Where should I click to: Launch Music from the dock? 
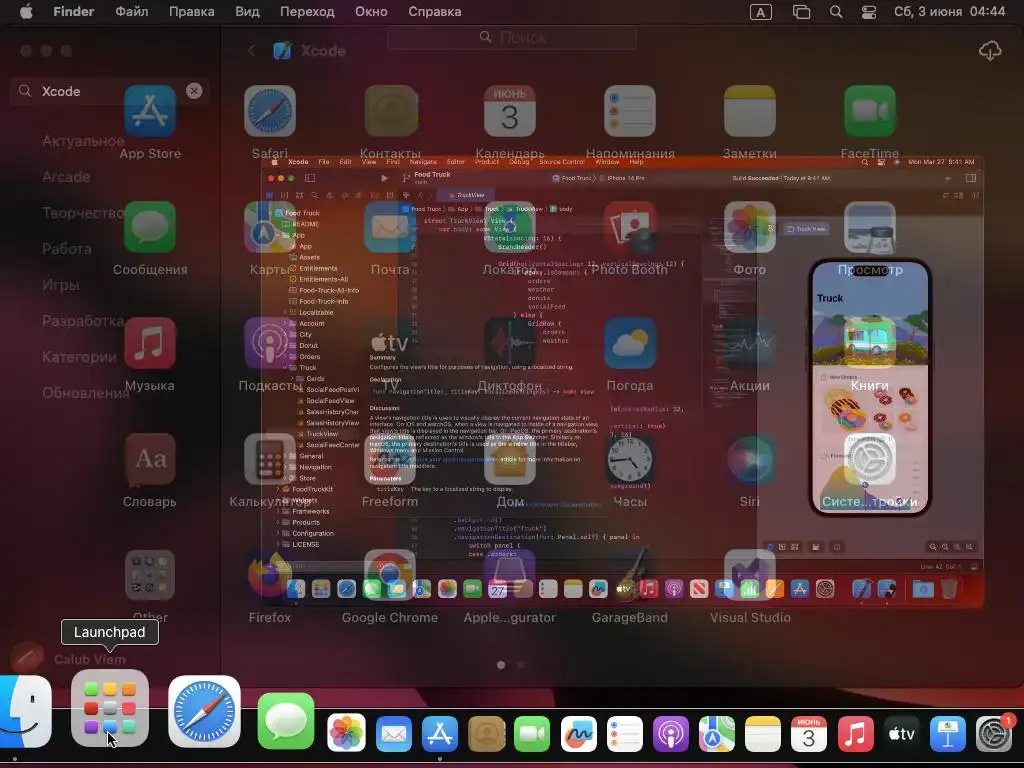click(856, 733)
